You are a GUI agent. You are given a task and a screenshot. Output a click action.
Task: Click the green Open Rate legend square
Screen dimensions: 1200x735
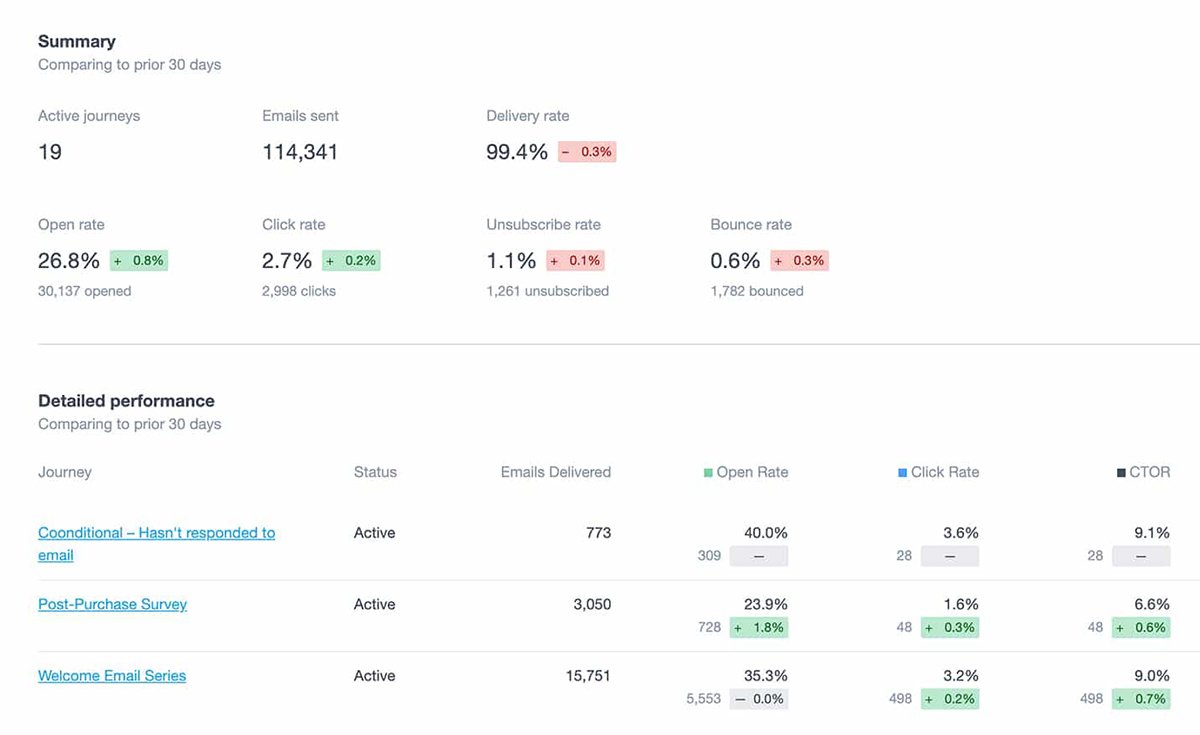pyautogui.click(x=709, y=473)
